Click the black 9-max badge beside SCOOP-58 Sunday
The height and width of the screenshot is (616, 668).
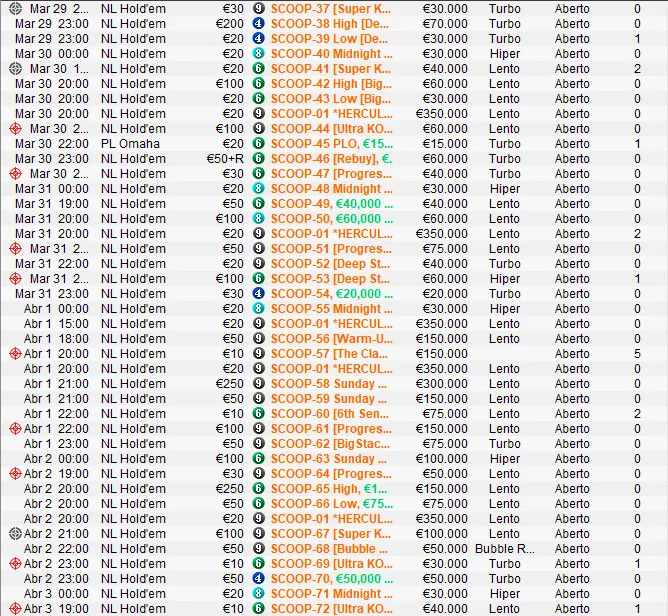click(259, 383)
